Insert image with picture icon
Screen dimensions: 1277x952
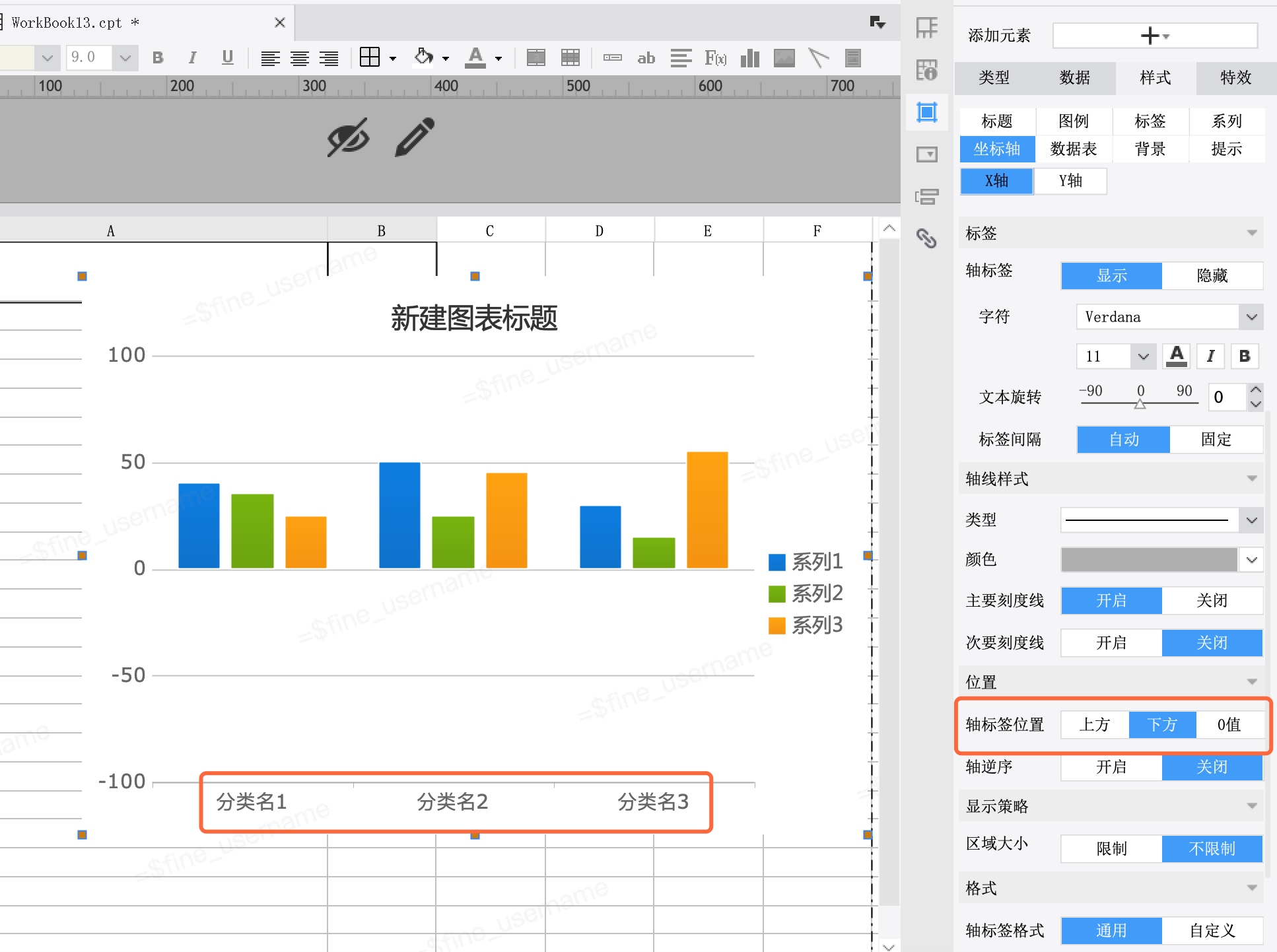pos(784,58)
